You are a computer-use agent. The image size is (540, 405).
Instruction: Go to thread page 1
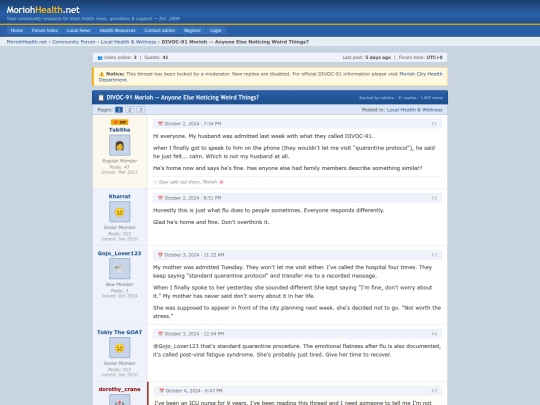coord(119,110)
